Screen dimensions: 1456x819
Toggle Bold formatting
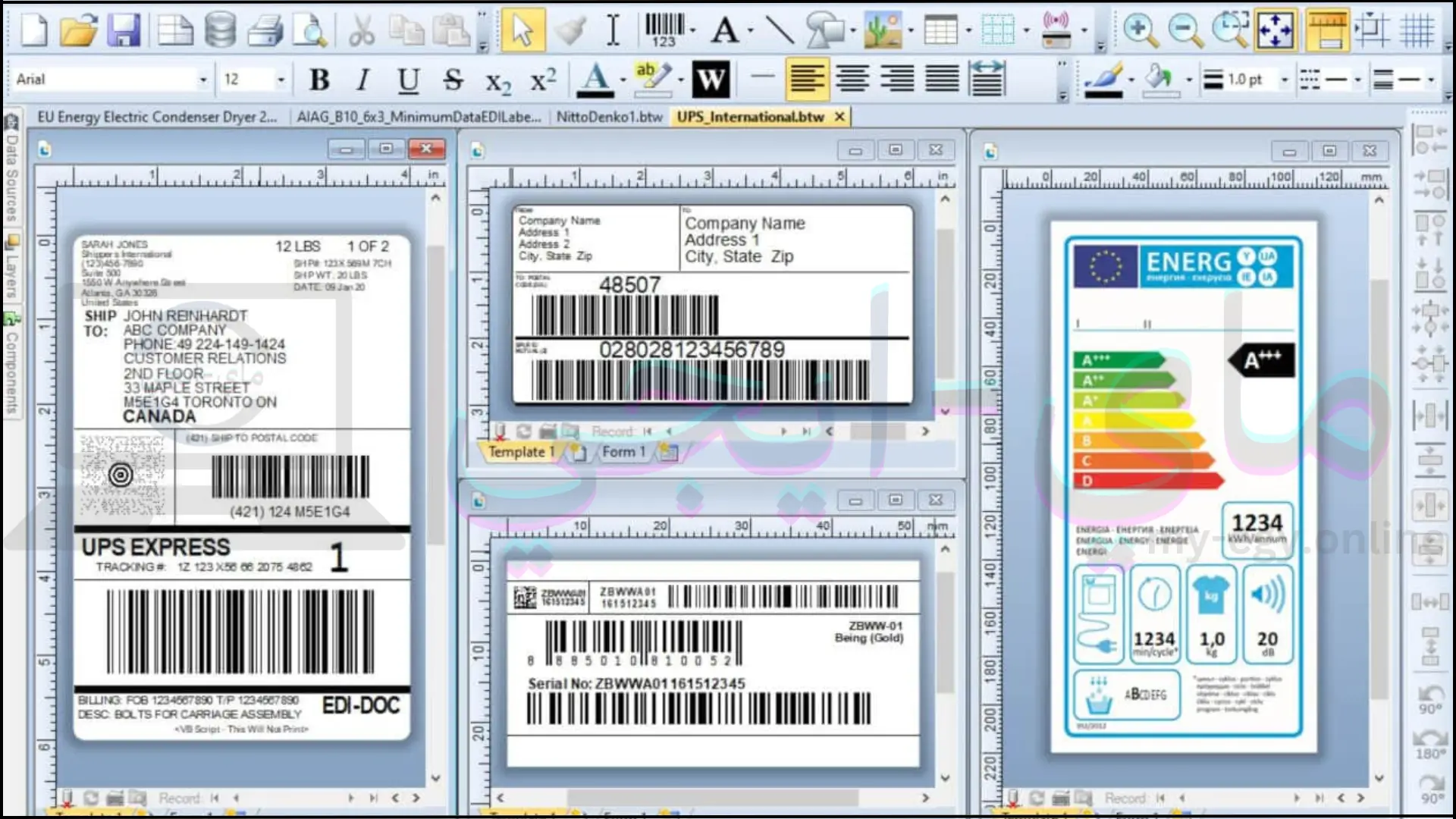tap(319, 79)
